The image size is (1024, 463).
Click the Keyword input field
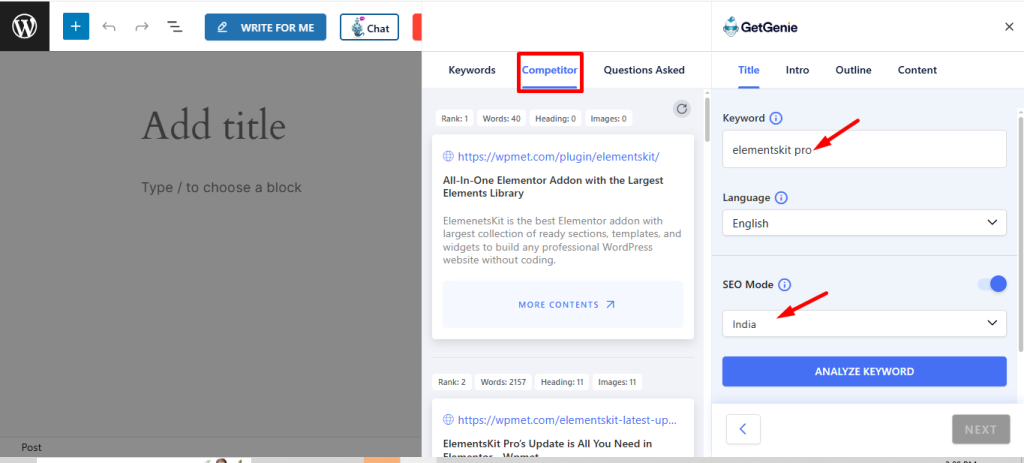[x=864, y=149]
